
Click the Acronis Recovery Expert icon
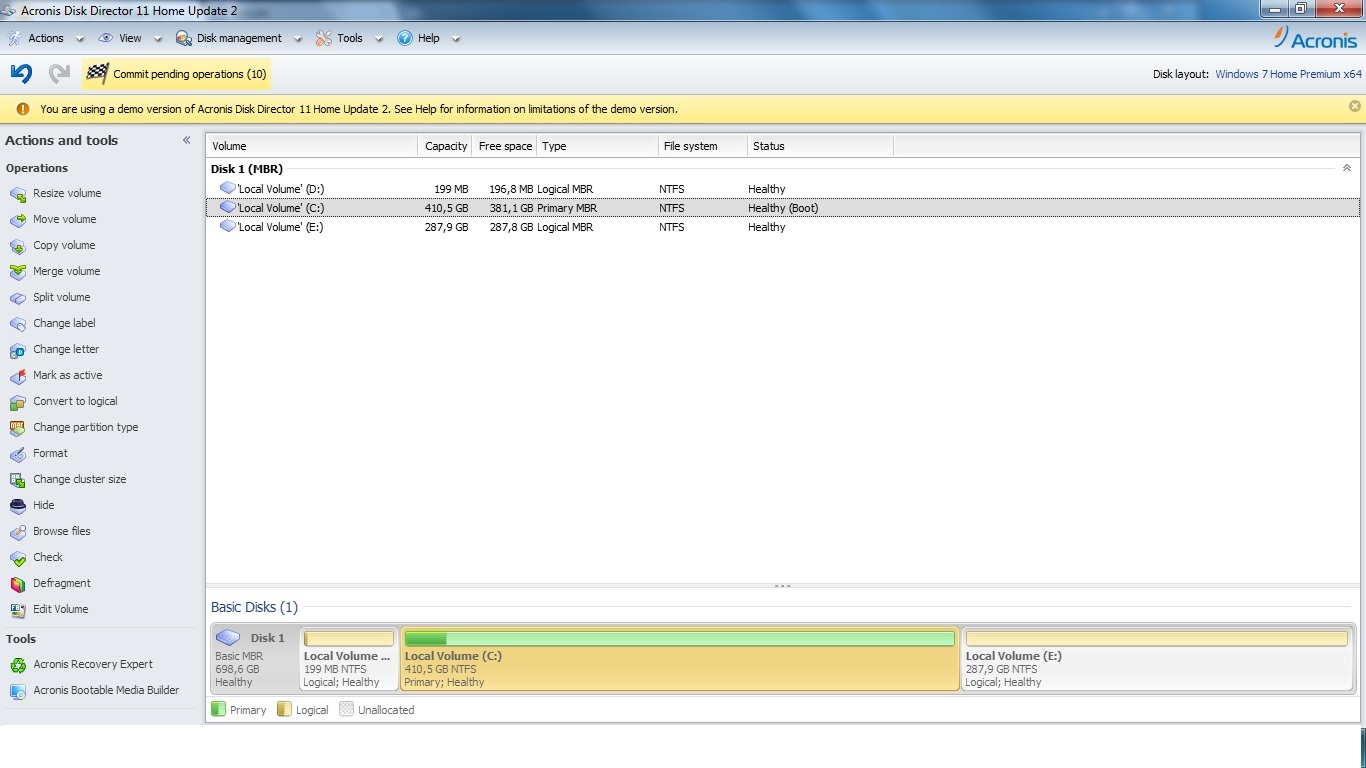click(17, 665)
